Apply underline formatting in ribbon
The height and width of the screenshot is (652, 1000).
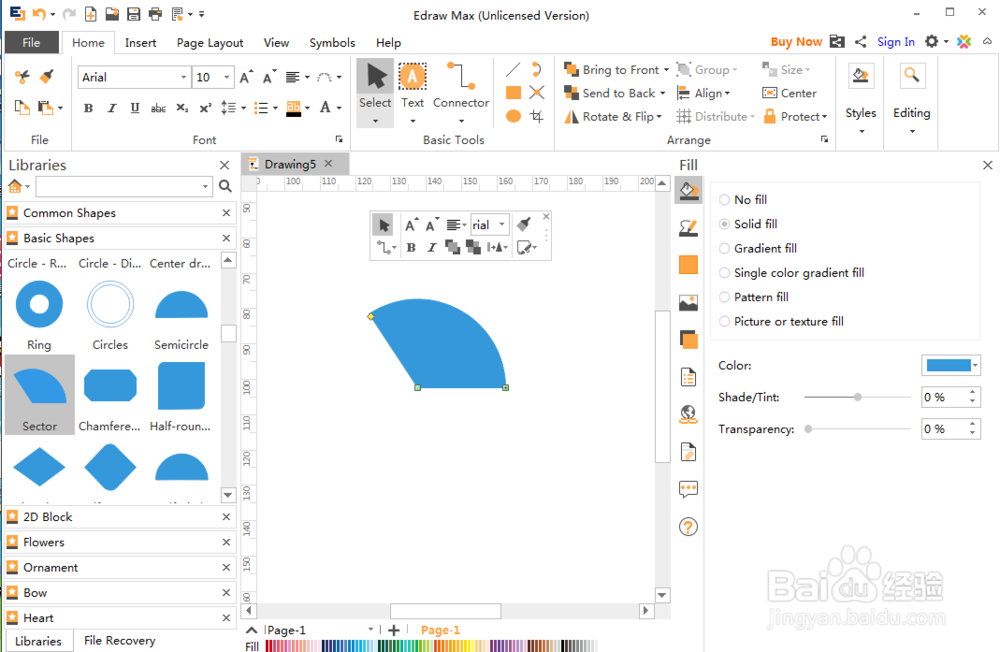(x=135, y=108)
